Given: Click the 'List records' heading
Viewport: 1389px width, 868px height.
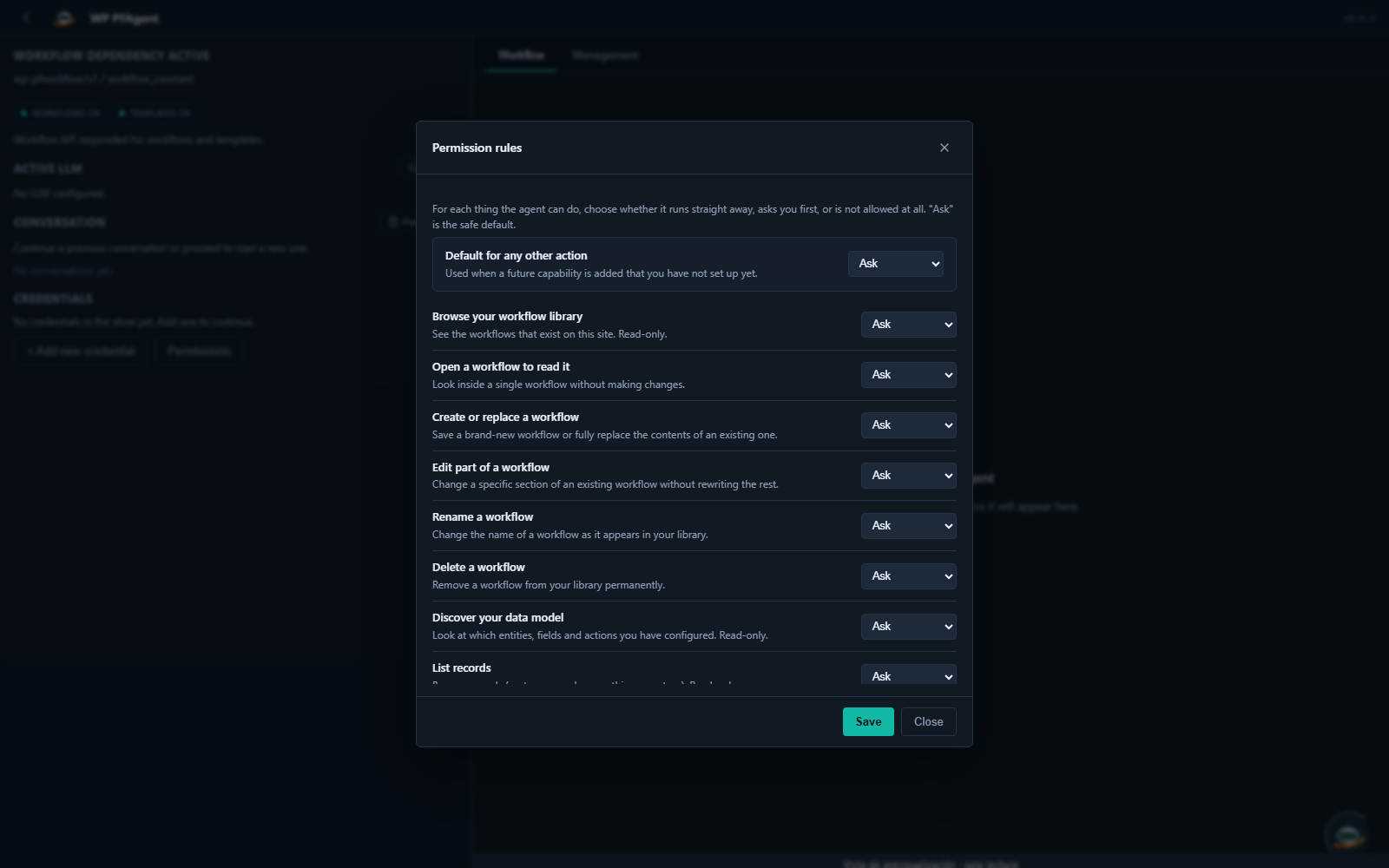Looking at the screenshot, I should pyautogui.click(x=462, y=668).
